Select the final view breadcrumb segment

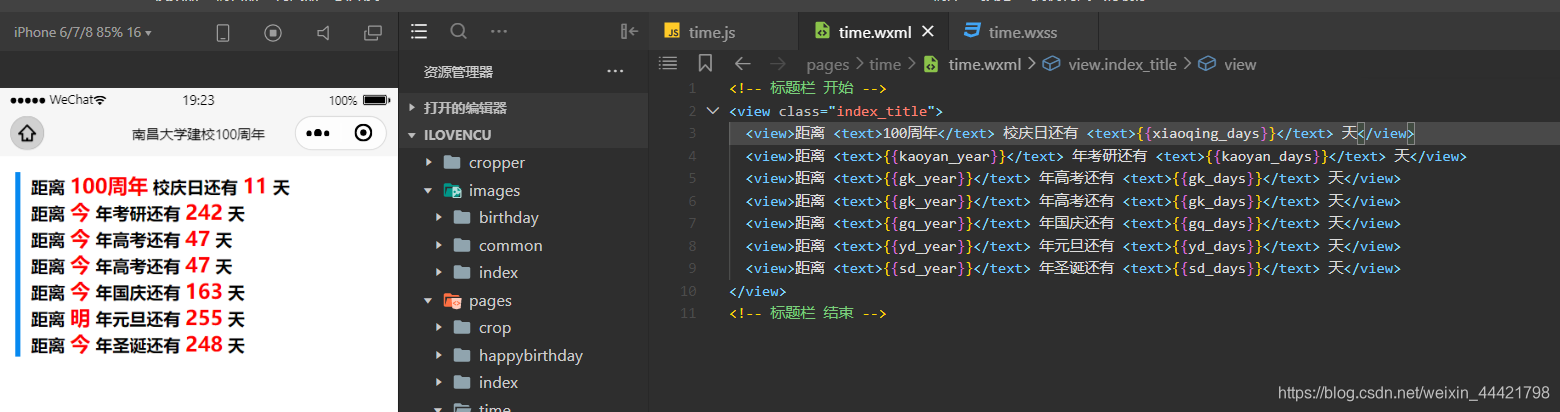coord(1227,64)
